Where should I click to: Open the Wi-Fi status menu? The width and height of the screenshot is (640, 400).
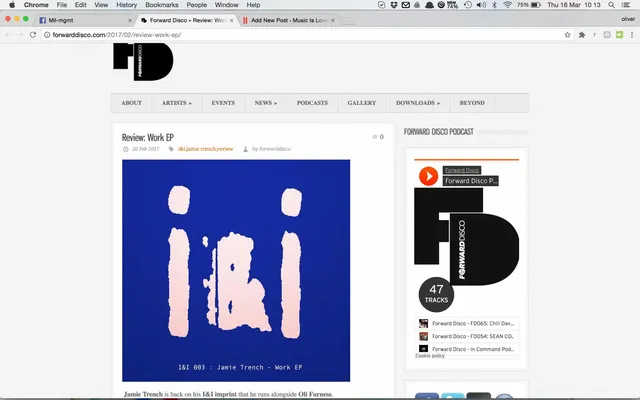click(x=507, y=5)
